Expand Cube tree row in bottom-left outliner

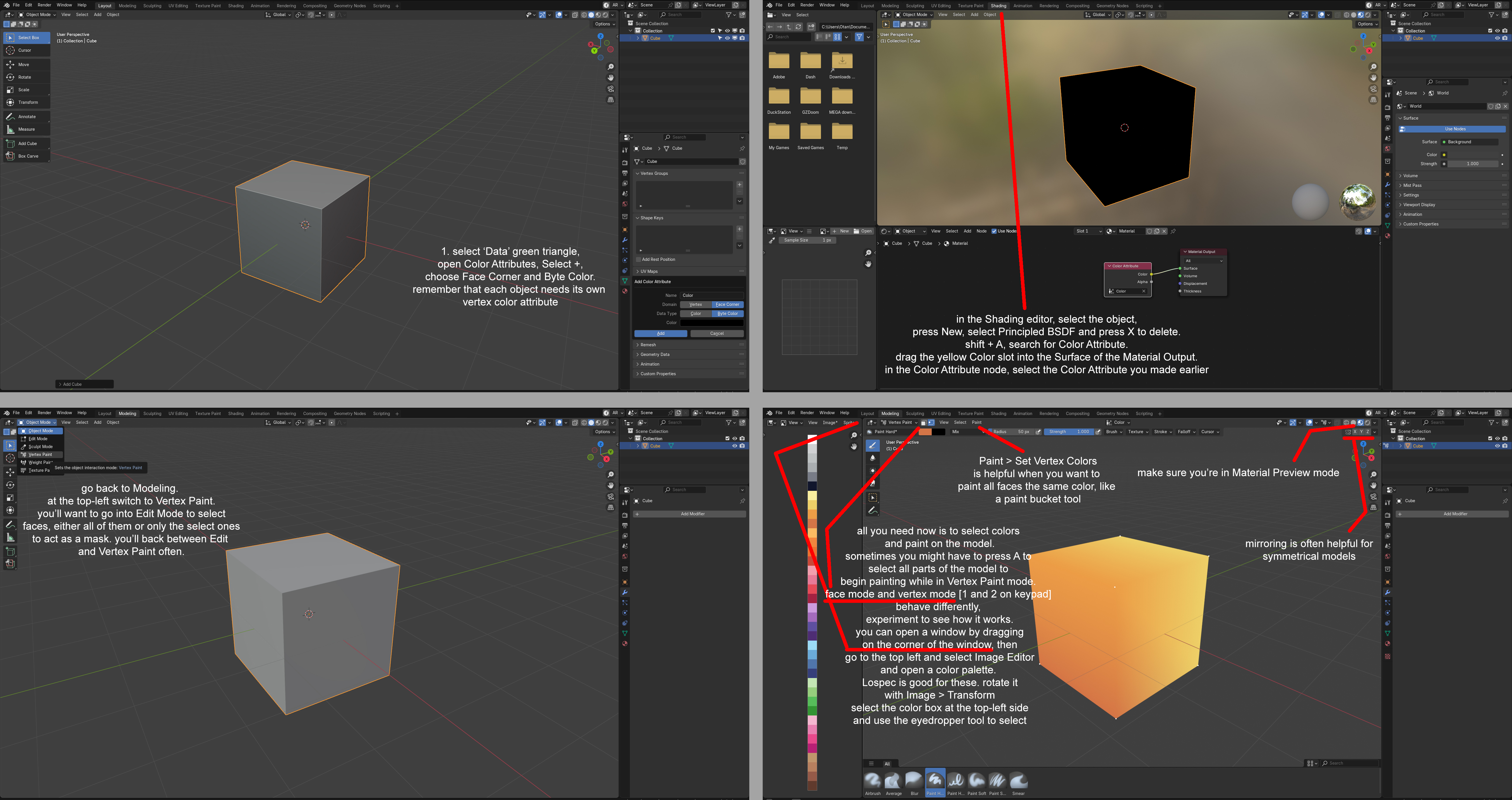[x=638, y=446]
